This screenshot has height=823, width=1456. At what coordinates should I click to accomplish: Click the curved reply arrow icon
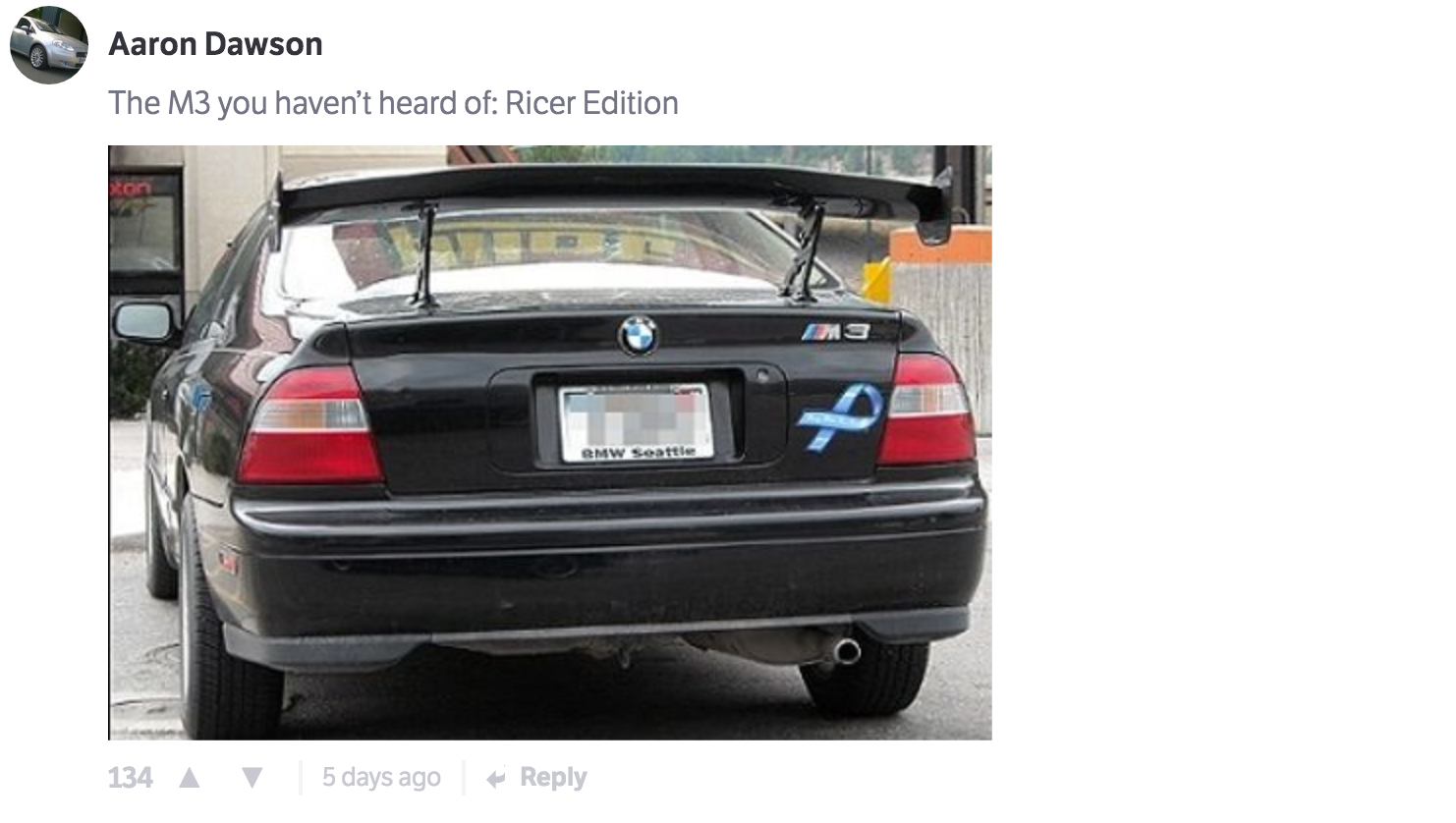tap(497, 779)
